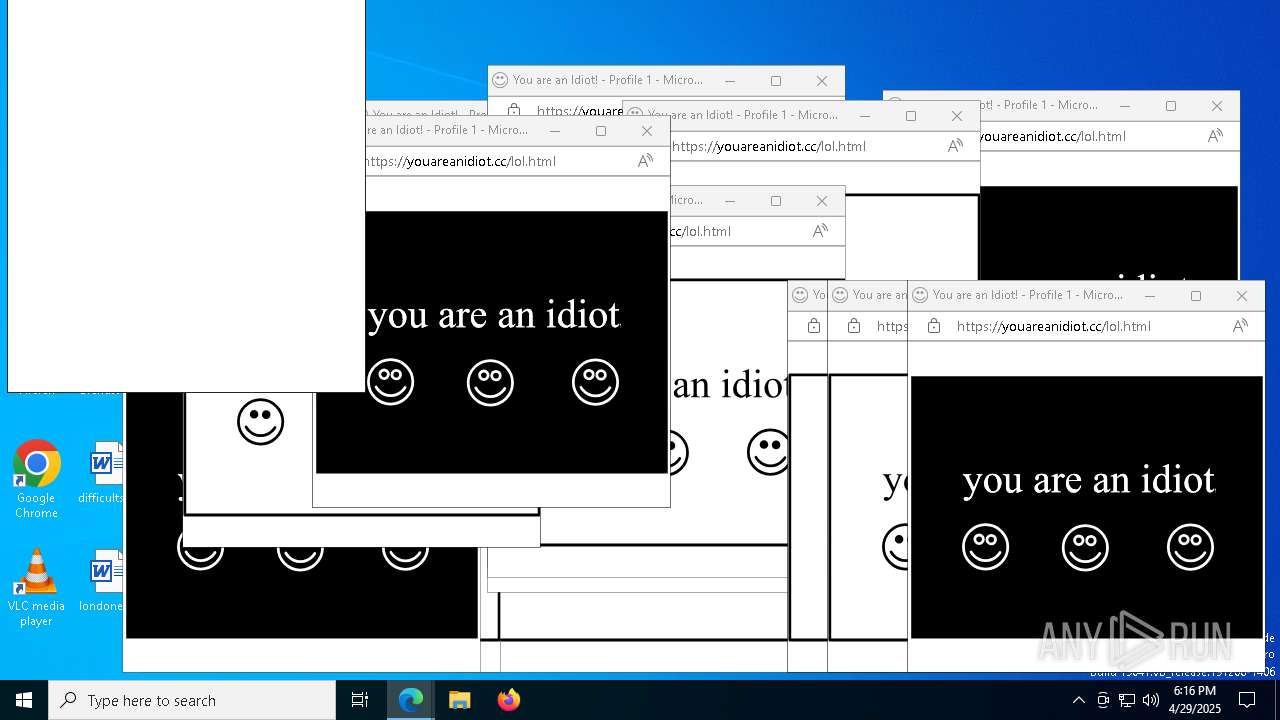The width and height of the screenshot is (1280, 720).
Task: Click lock icon in the narrowest popup titled 'Yo'
Action: click(x=814, y=326)
